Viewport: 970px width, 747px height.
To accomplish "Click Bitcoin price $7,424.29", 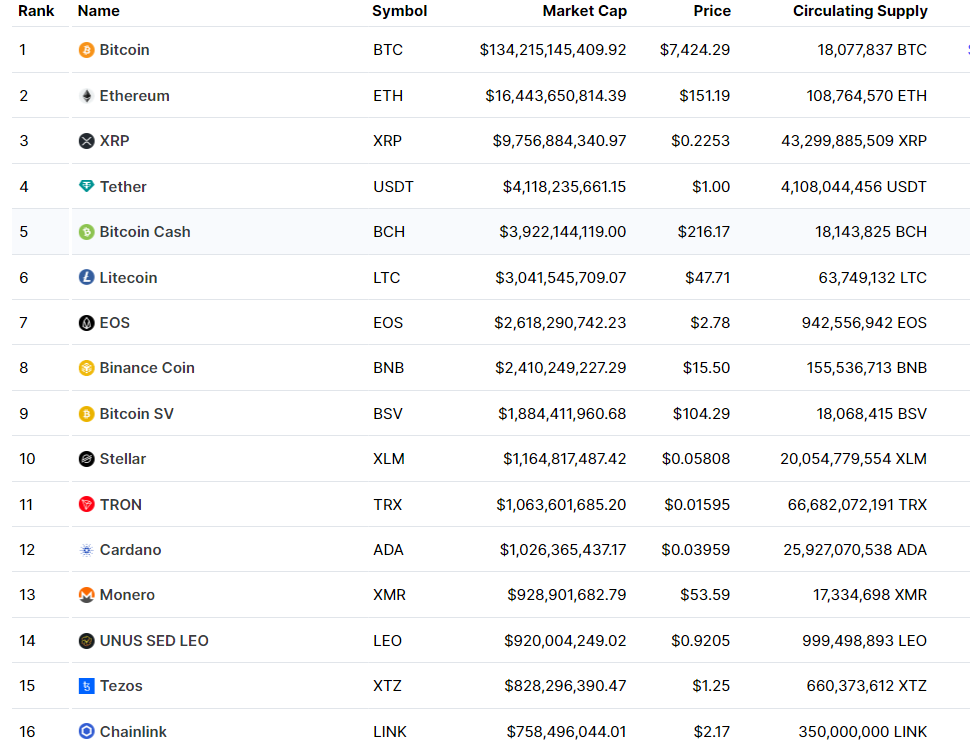I will pos(695,50).
